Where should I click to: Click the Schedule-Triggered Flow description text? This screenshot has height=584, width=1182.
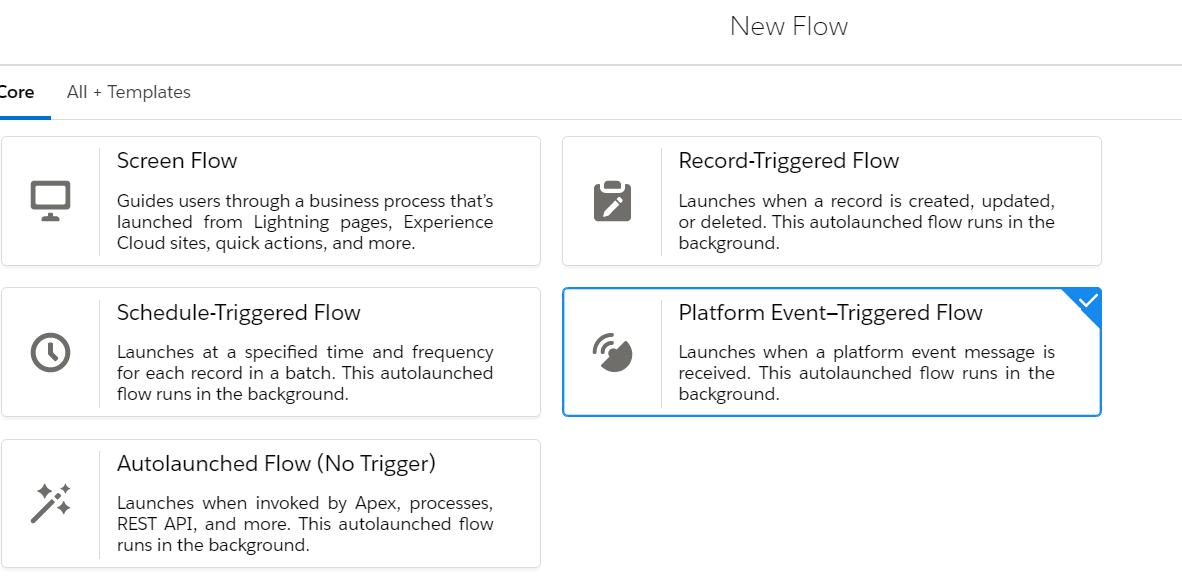(305, 373)
